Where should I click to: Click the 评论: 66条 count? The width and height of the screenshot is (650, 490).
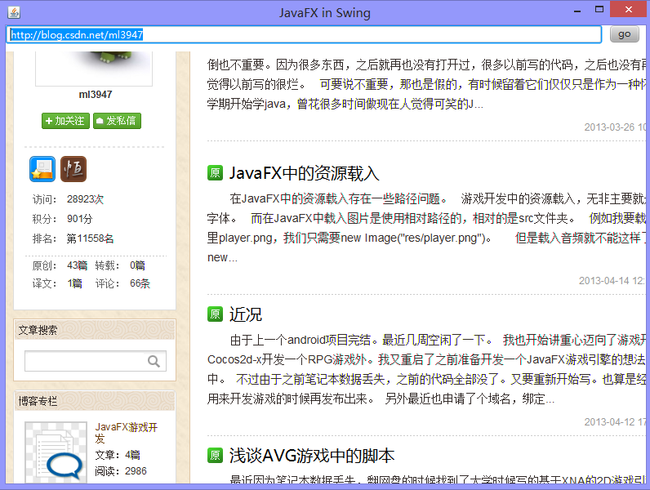[122, 284]
